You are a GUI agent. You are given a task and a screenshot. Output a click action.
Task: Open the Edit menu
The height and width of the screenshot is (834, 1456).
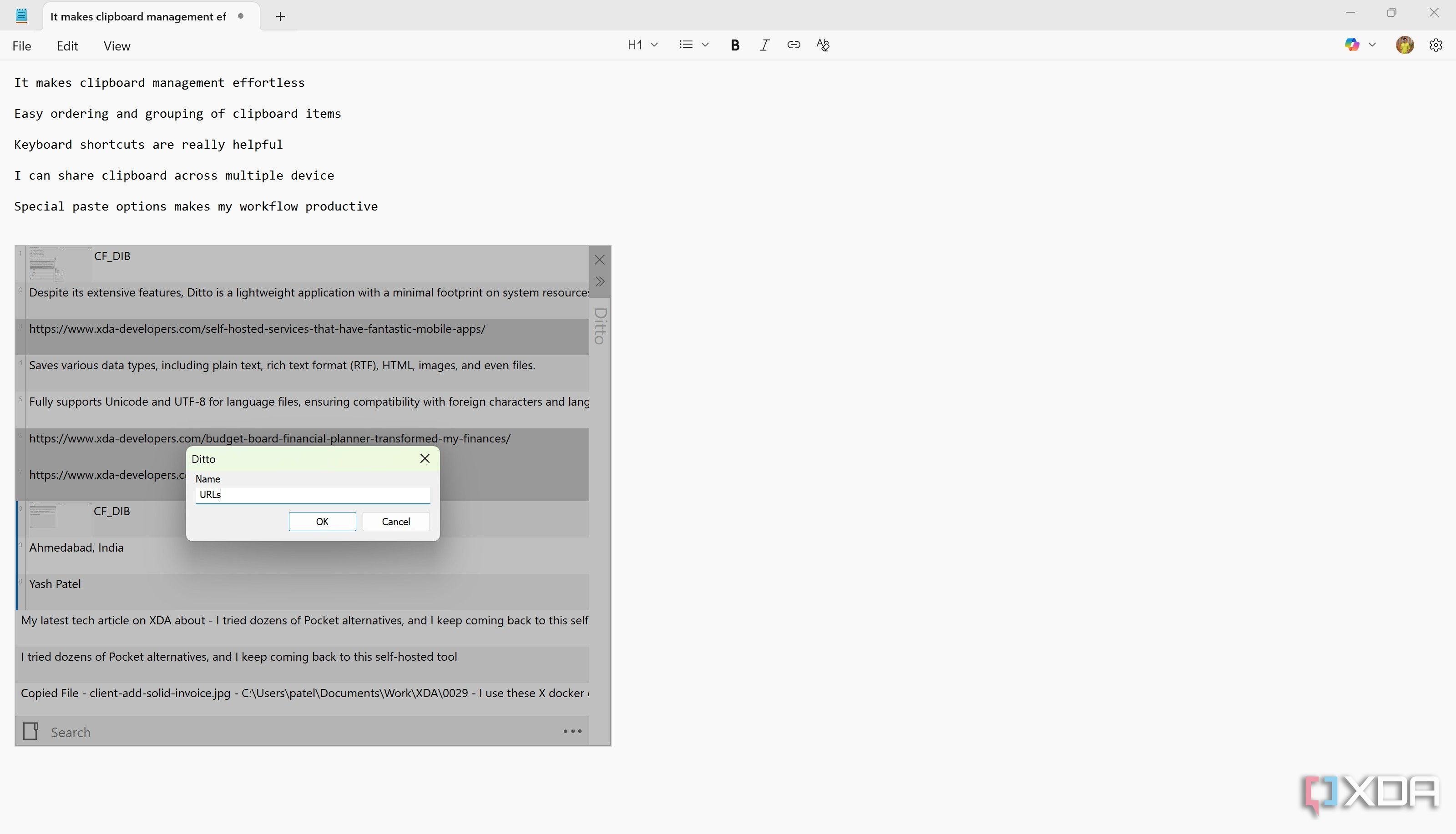(67, 46)
